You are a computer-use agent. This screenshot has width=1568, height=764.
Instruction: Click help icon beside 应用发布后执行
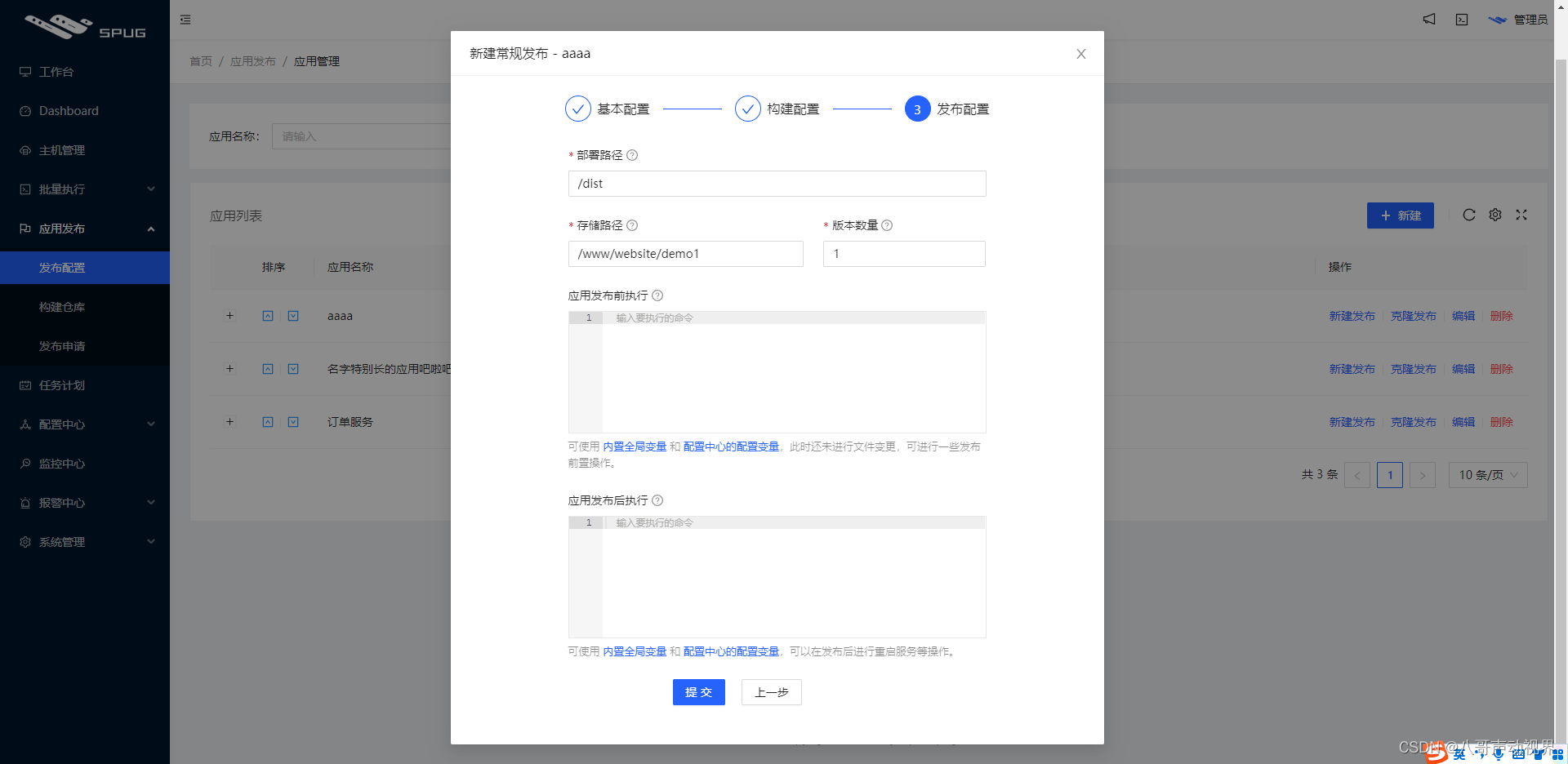tap(657, 500)
